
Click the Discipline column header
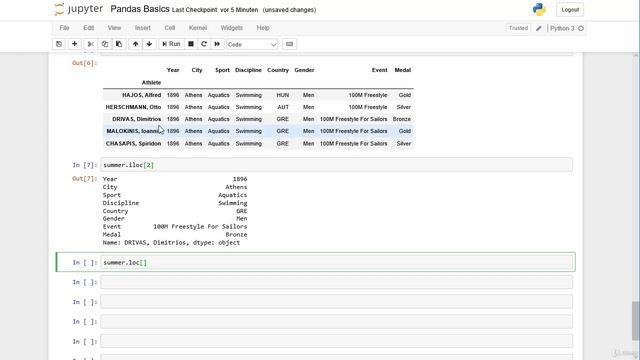pos(248,70)
